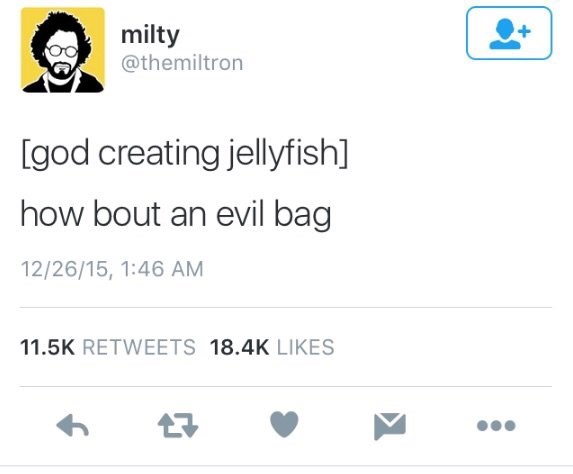Send tweet via direct message envelope icon
This screenshot has width=573, height=474.
coord(390,426)
